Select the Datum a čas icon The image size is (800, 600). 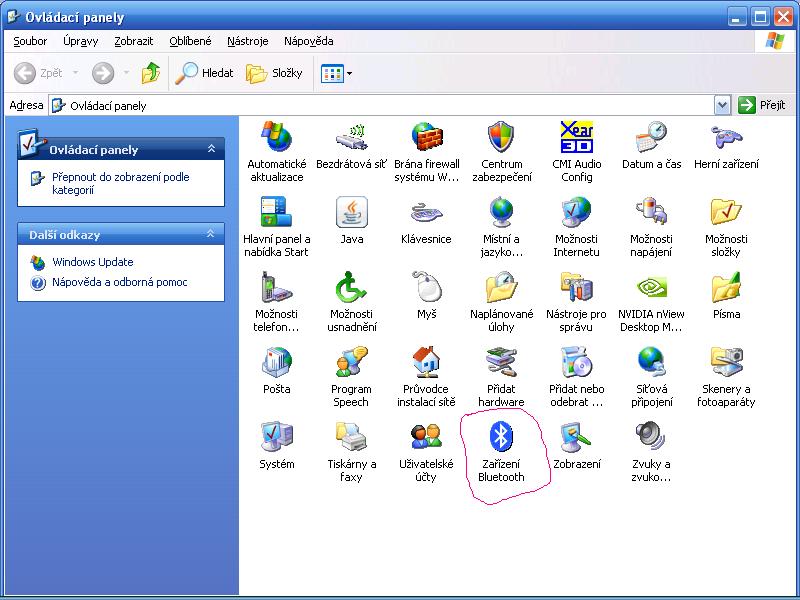pyautogui.click(x=651, y=137)
